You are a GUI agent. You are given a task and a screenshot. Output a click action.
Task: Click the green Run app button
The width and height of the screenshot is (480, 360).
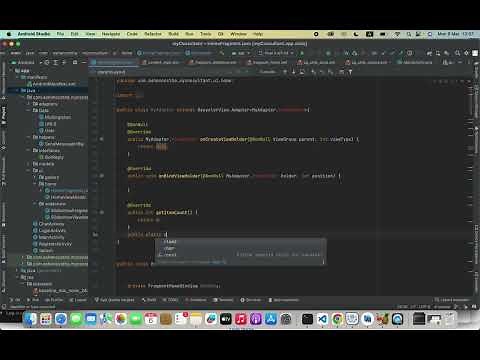pos(302,53)
